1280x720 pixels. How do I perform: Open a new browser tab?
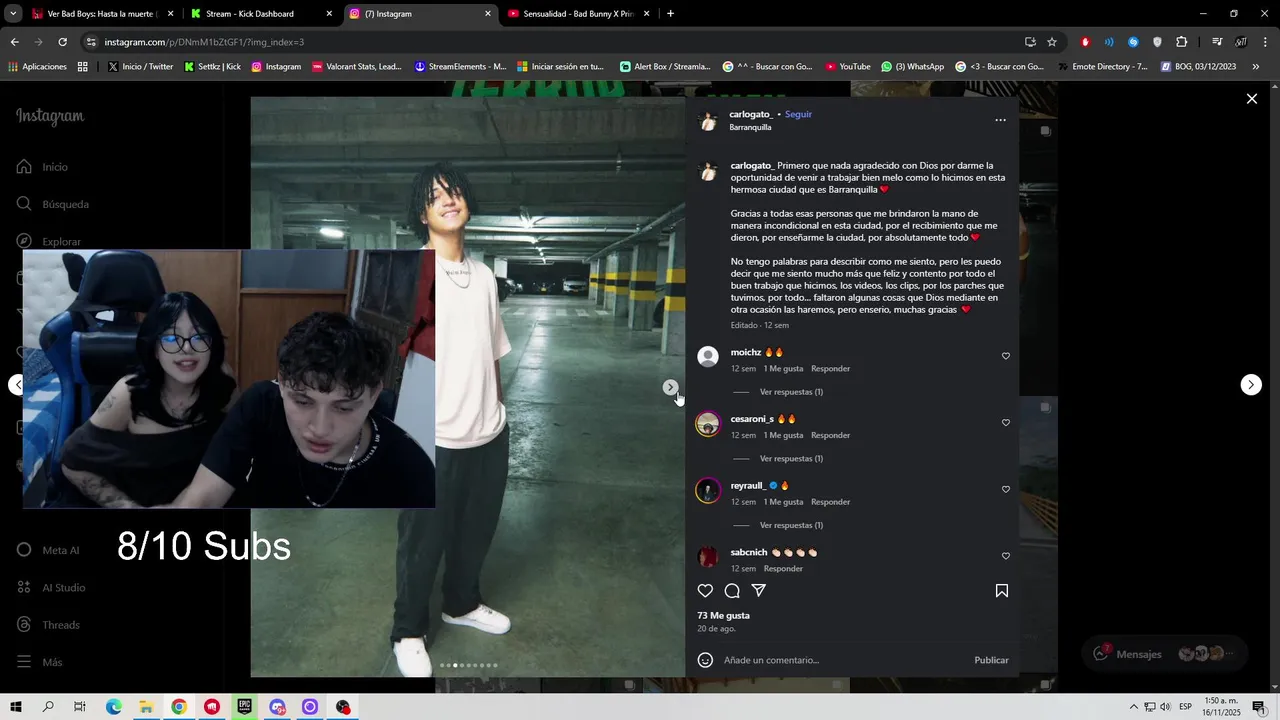(x=670, y=14)
